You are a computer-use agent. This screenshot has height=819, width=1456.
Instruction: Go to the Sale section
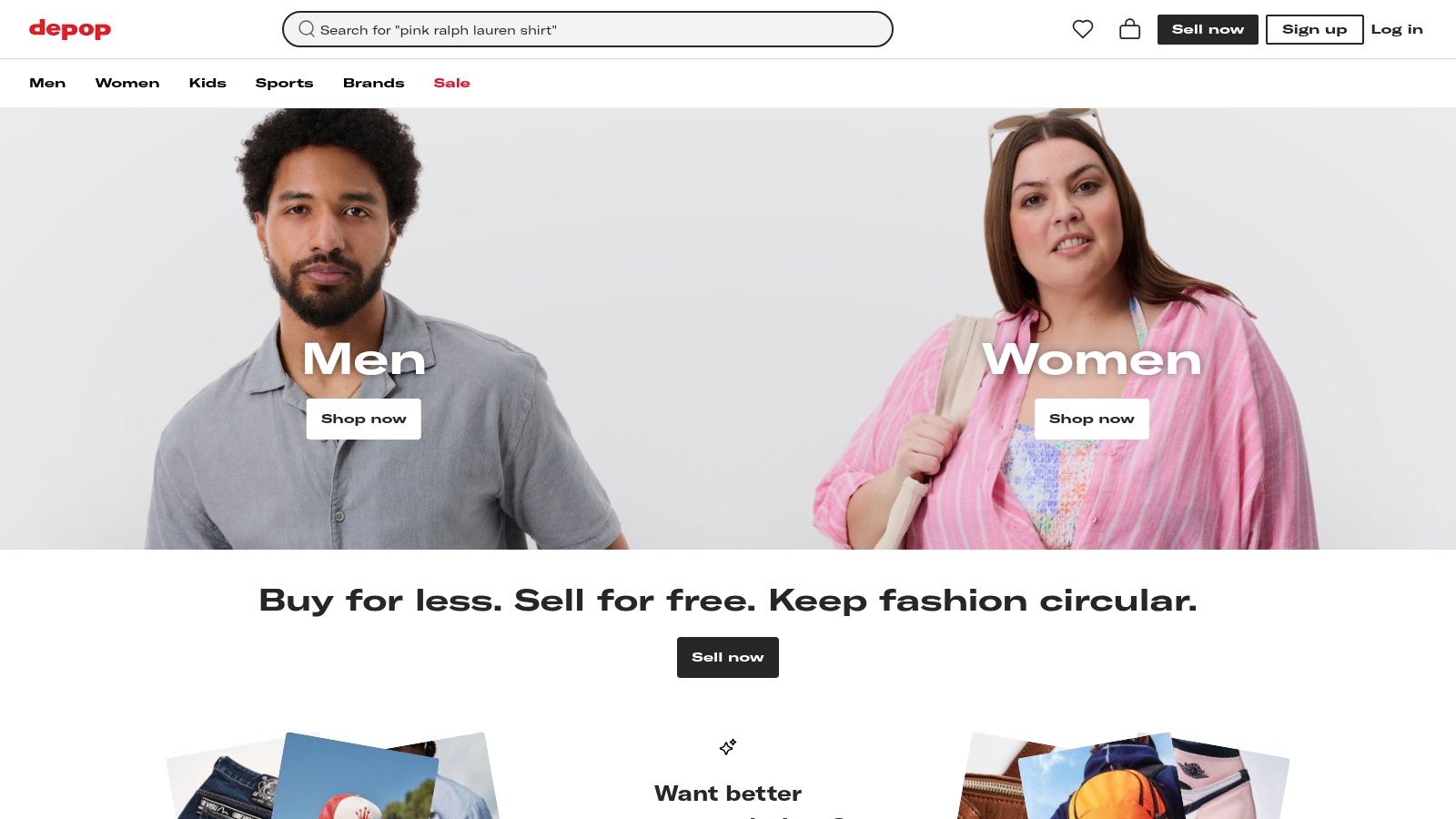click(451, 83)
